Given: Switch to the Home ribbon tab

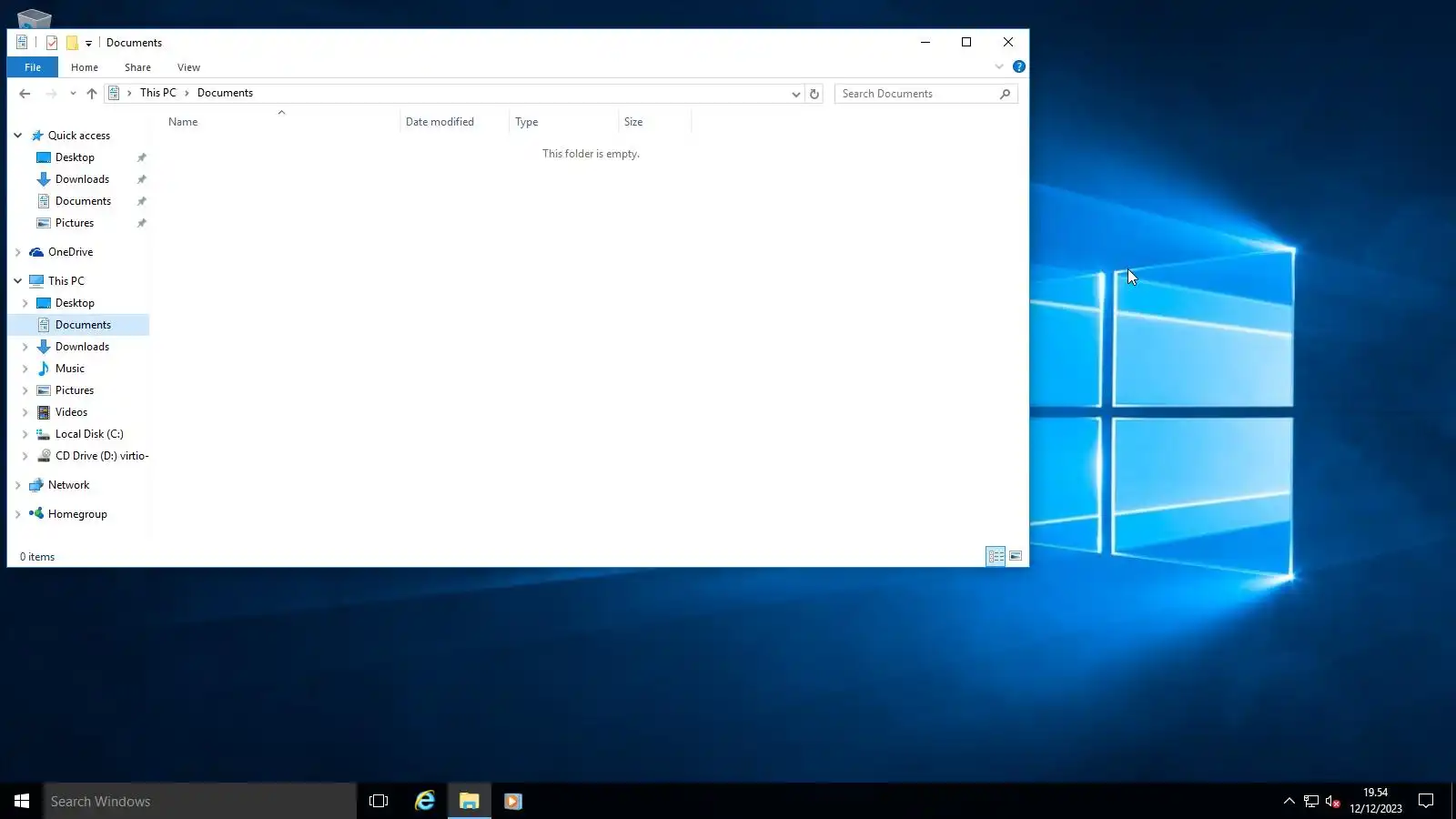Looking at the screenshot, I should pyautogui.click(x=85, y=67).
